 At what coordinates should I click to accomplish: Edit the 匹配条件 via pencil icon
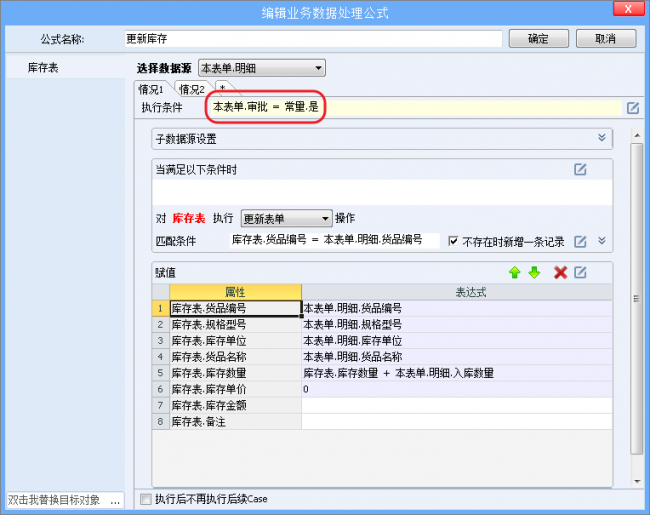580,241
